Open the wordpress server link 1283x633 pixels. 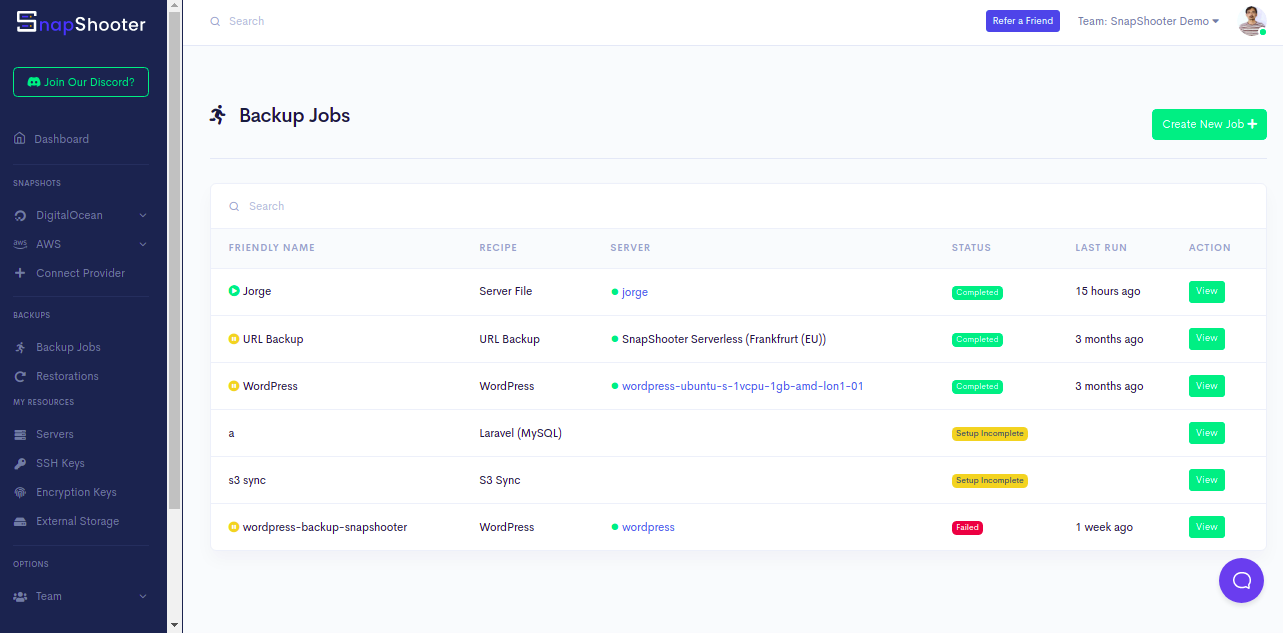tap(648, 527)
